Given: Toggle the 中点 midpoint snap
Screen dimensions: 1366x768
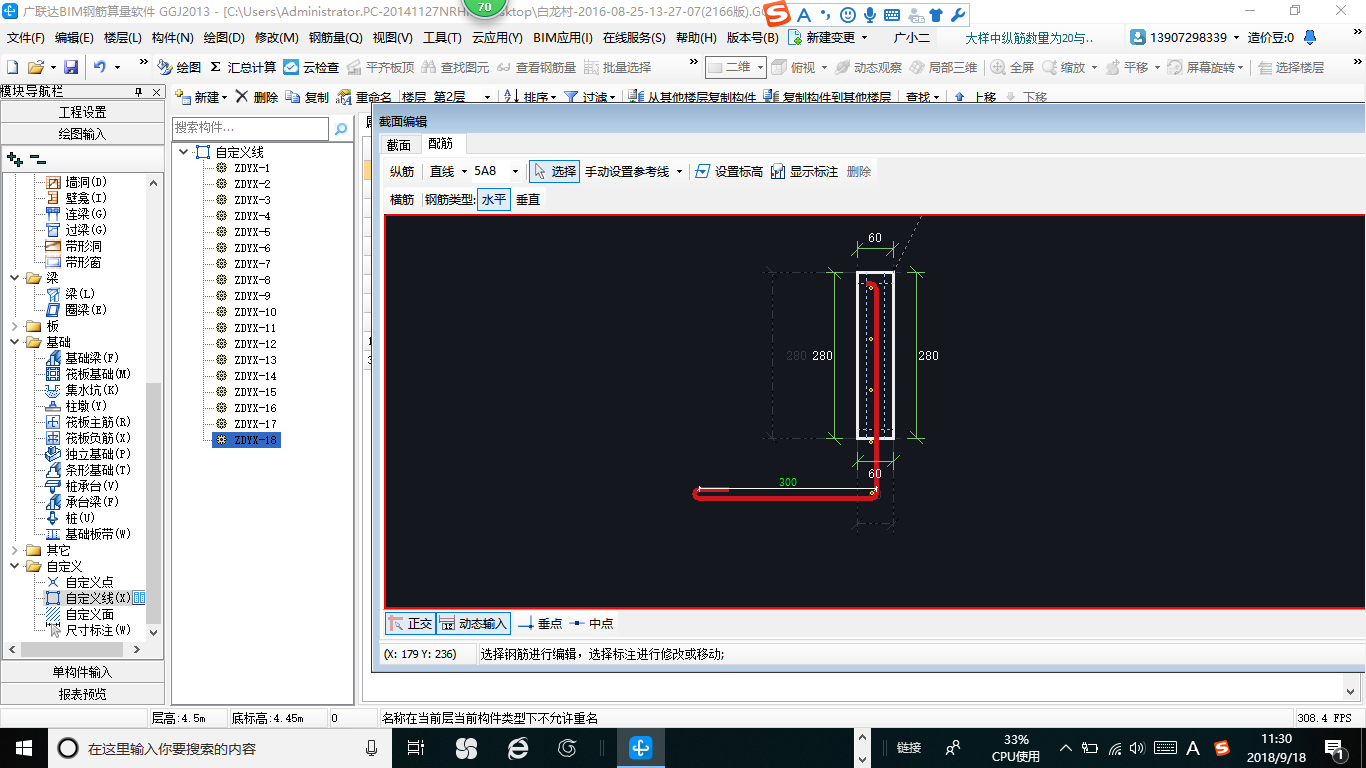Looking at the screenshot, I should [x=591, y=623].
